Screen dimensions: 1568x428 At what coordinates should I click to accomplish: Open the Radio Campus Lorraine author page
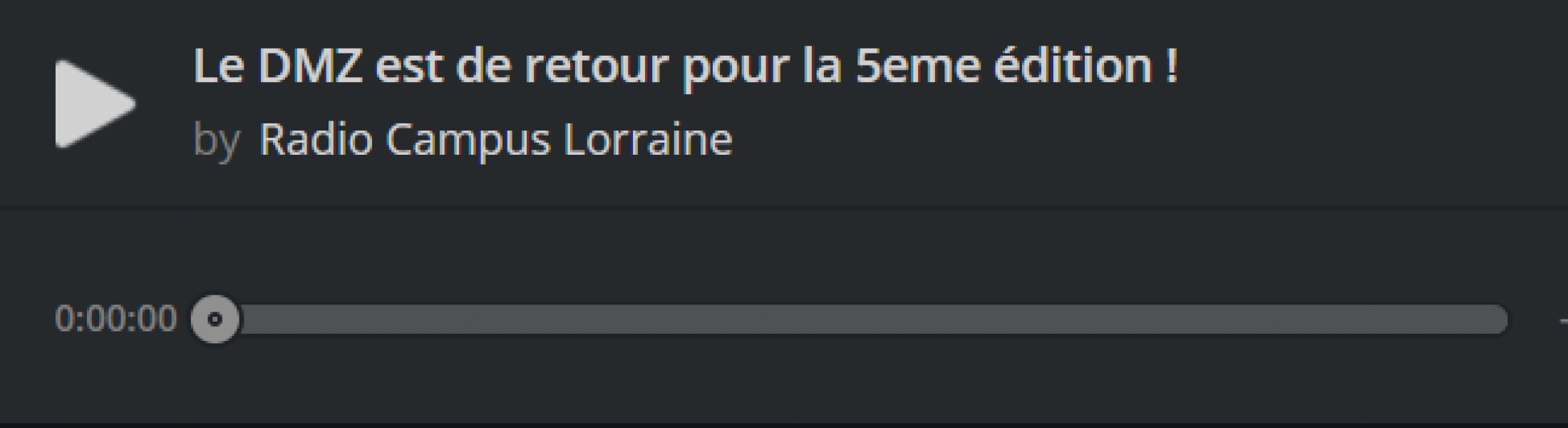[495, 138]
